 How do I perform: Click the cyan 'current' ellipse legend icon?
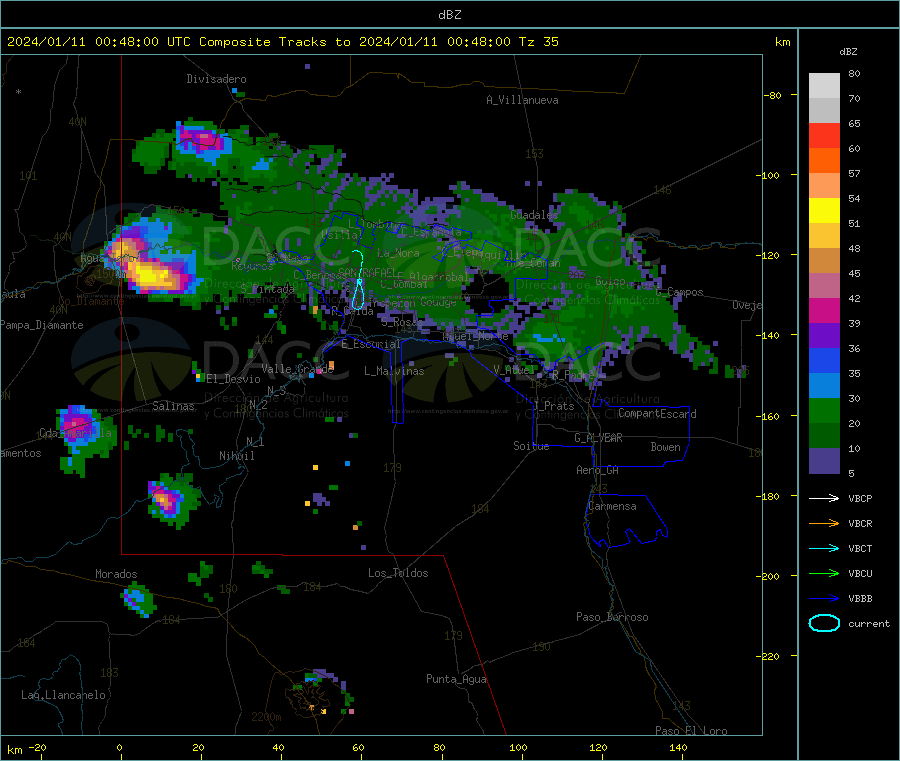(824, 623)
